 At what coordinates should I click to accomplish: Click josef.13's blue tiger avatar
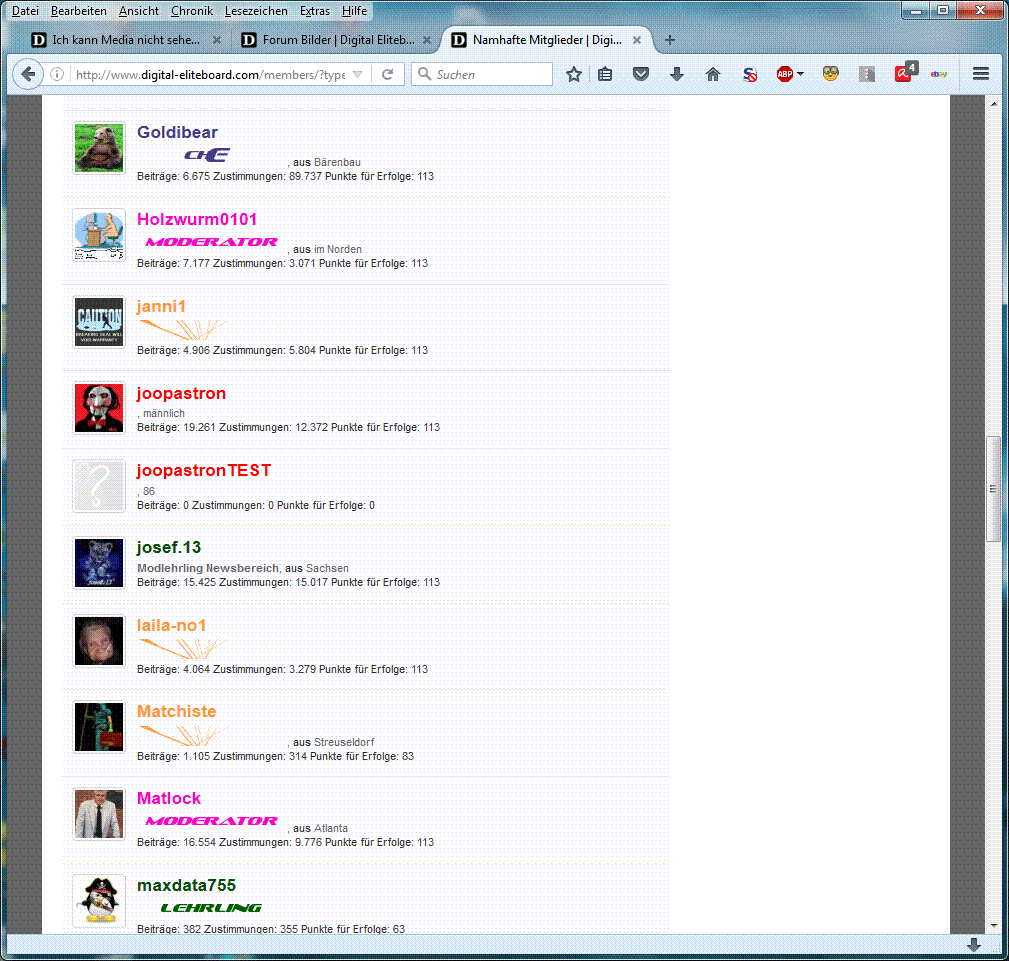click(98, 563)
